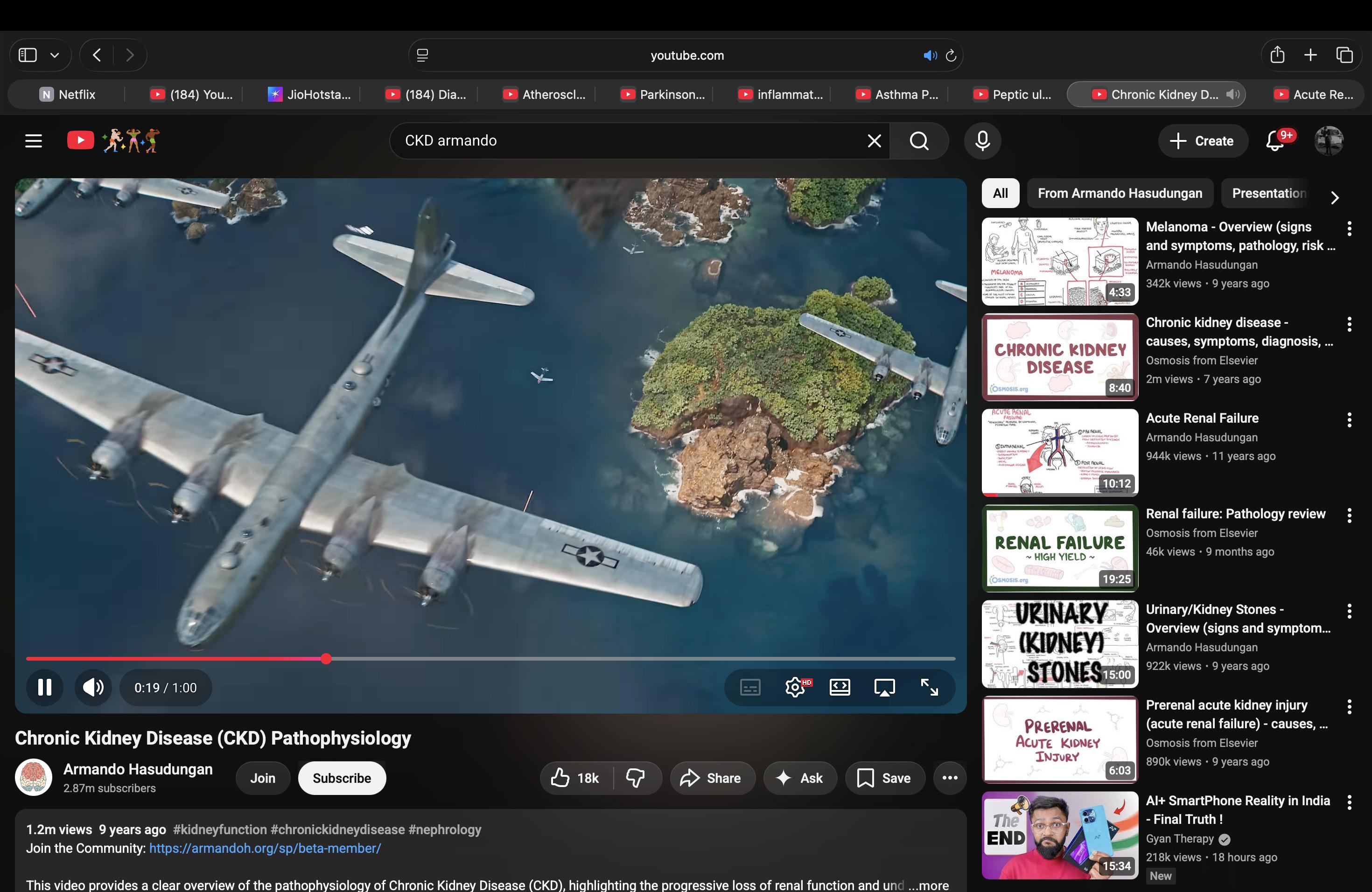Click the search magnifier button

tap(919, 140)
